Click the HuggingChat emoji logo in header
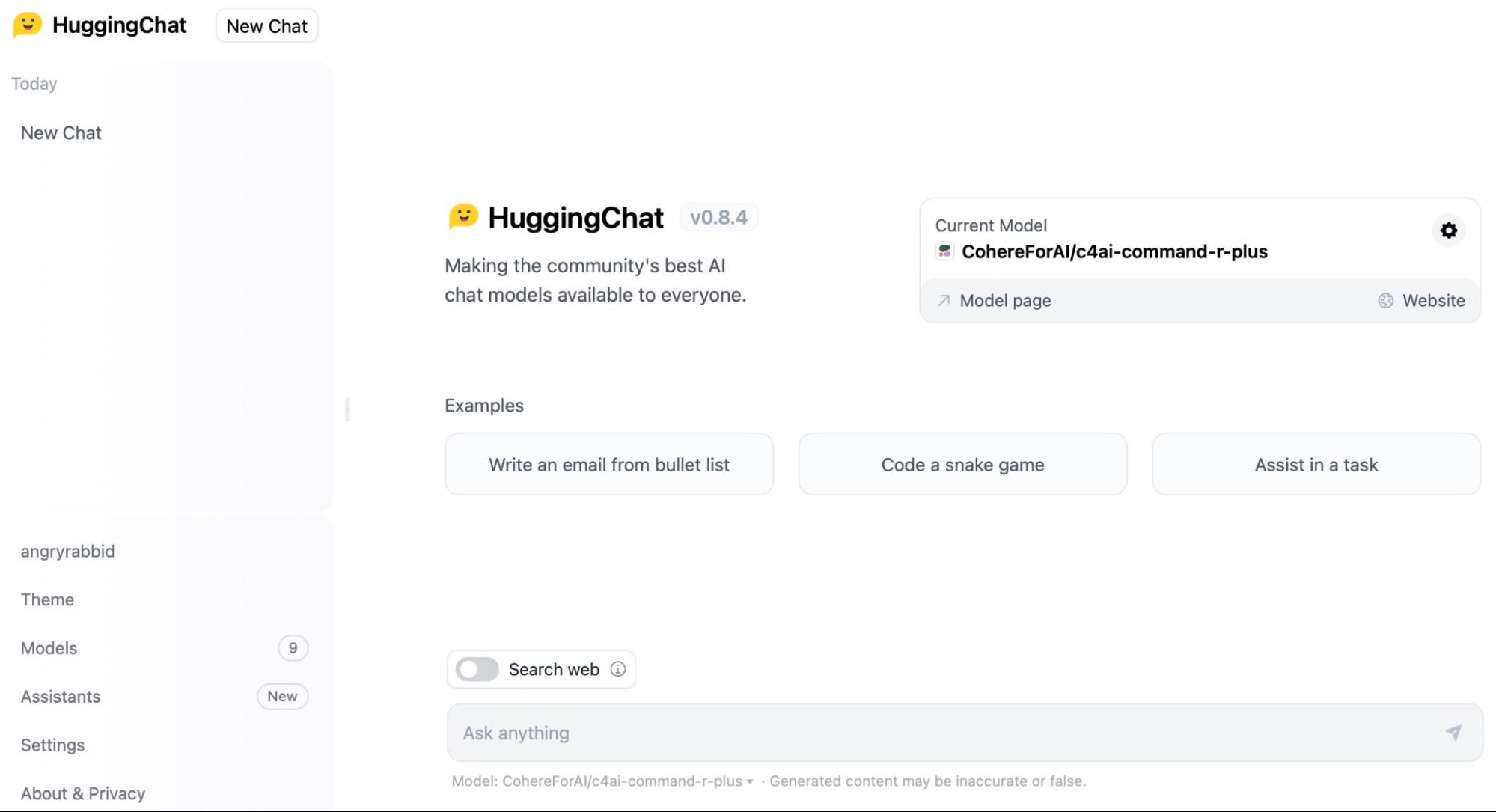1496x812 pixels. 28,25
